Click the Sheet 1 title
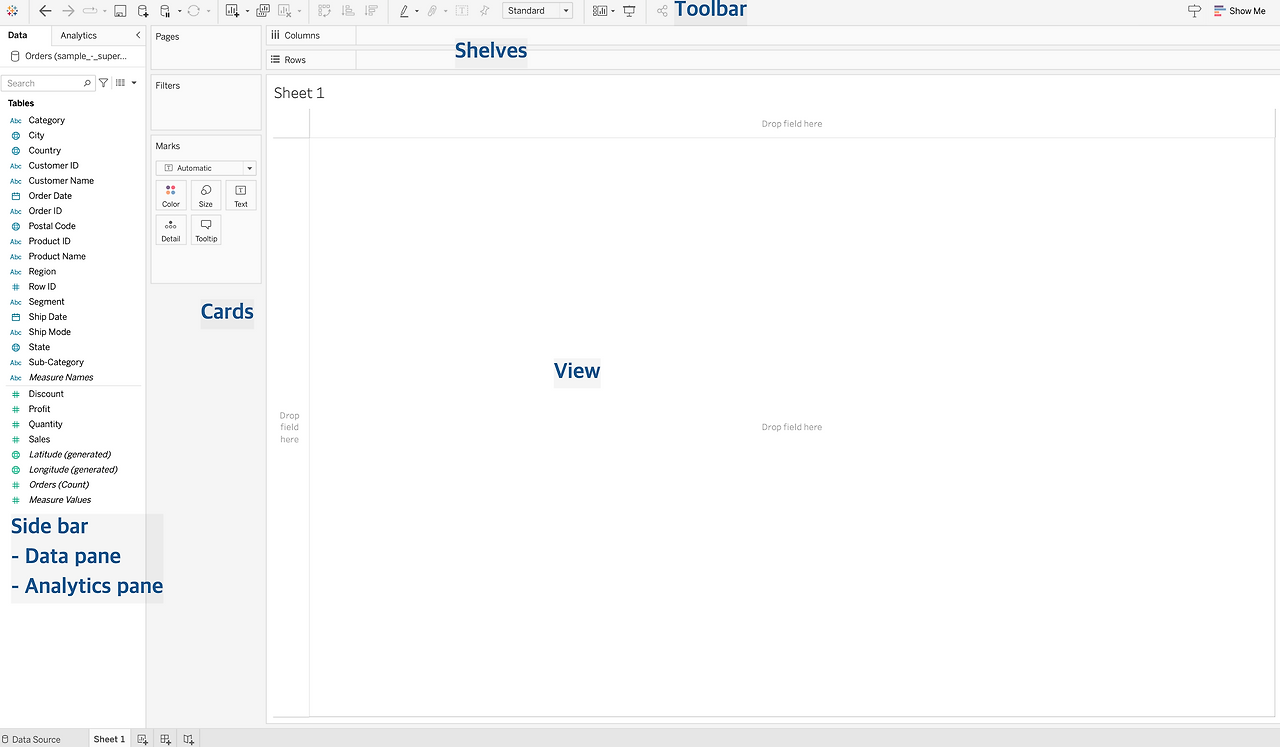This screenshot has height=747, width=1280. pyautogui.click(x=299, y=93)
